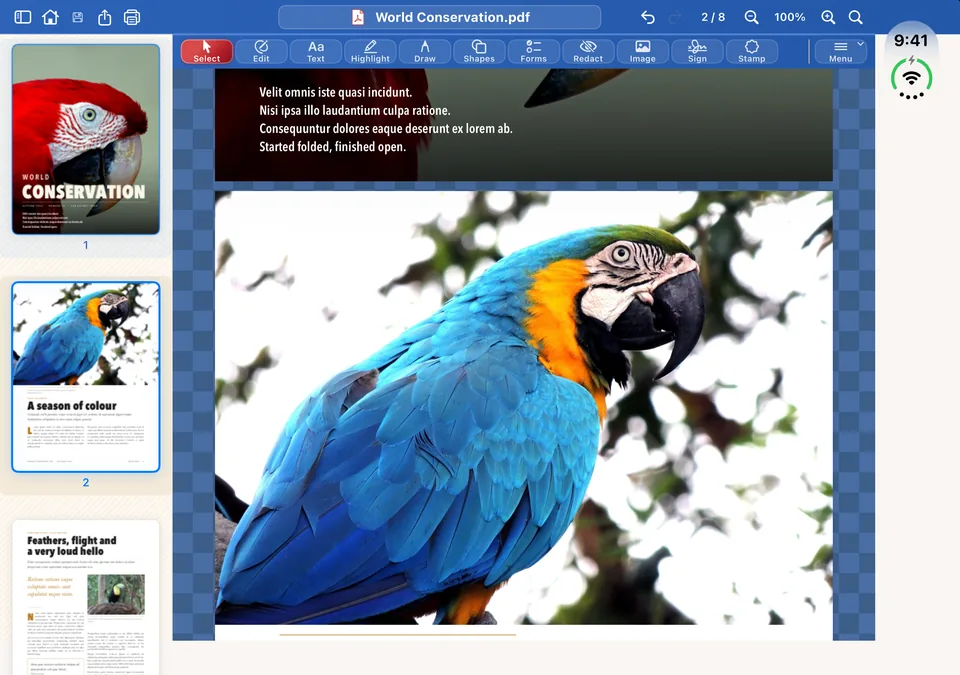Expand the Menu dropdown
This screenshot has height=675, width=960.
(841, 51)
